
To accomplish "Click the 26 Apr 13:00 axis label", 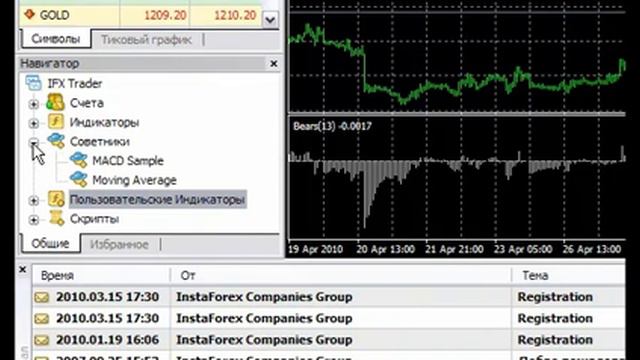I will pos(592,249).
